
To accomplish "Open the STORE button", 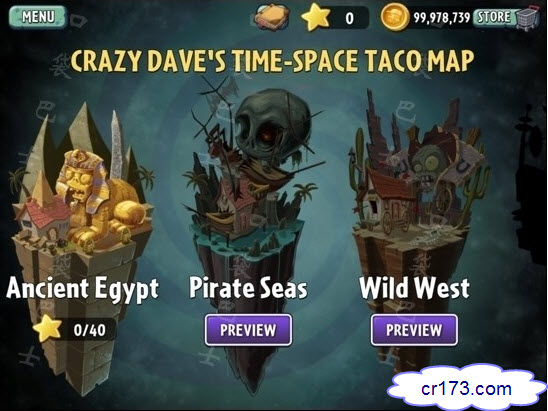I will (494, 17).
